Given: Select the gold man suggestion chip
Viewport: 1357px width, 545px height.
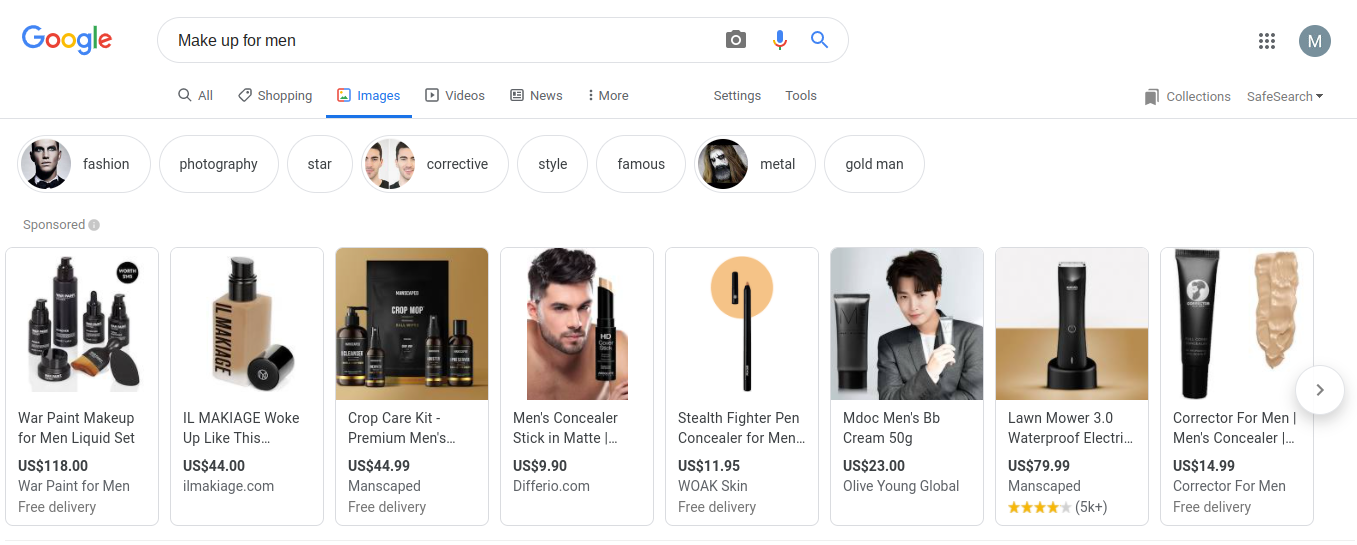Looking at the screenshot, I should point(874,164).
